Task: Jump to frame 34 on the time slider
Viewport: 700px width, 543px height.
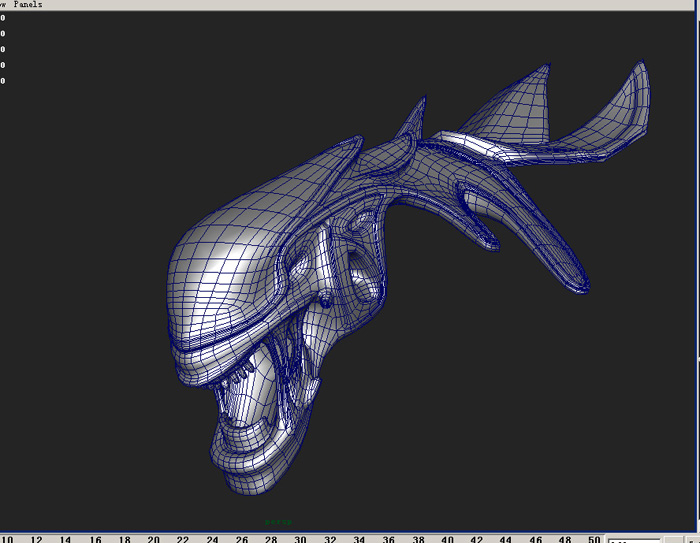Action: coord(359,539)
